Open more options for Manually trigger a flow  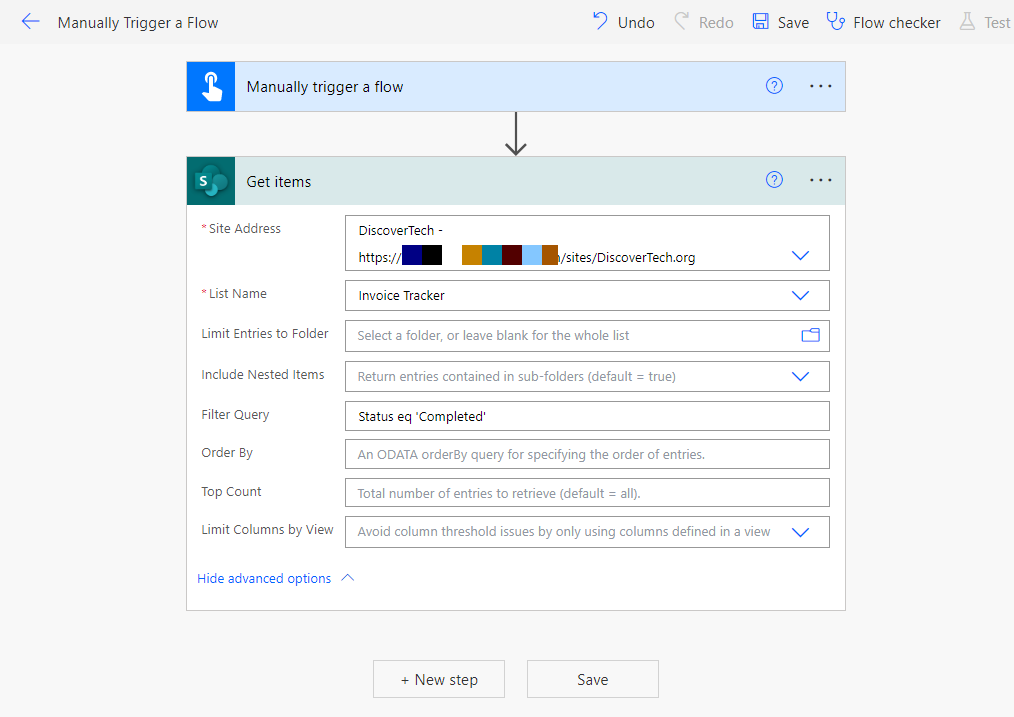pos(821,86)
